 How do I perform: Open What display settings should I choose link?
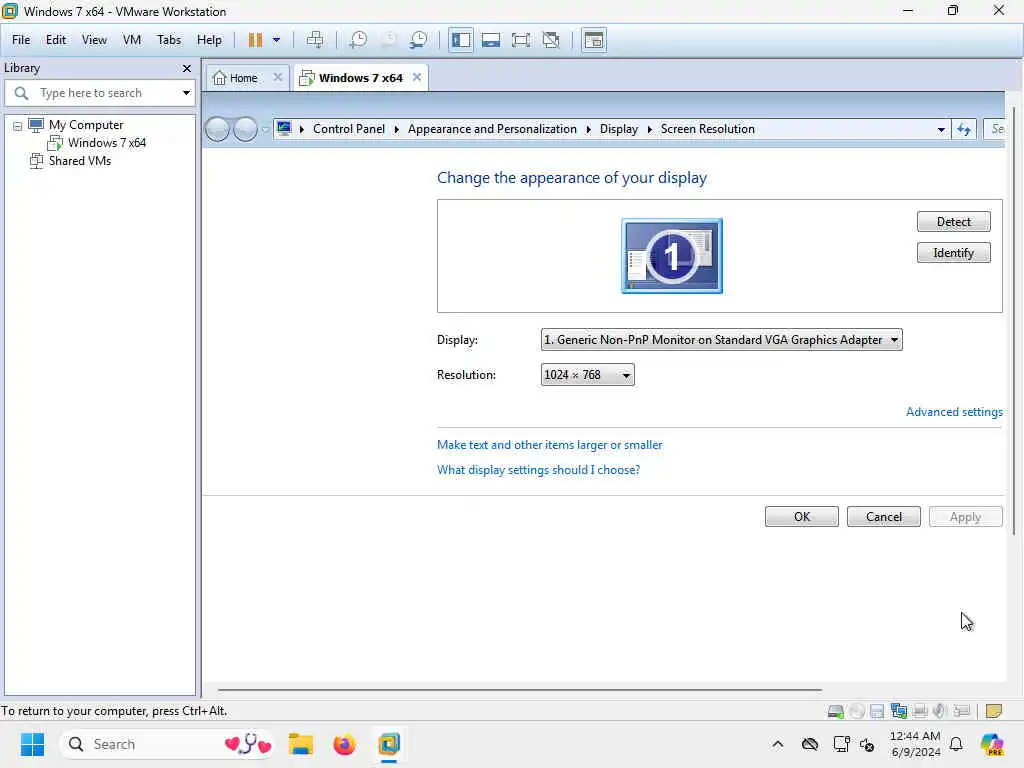(x=538, y=470)
